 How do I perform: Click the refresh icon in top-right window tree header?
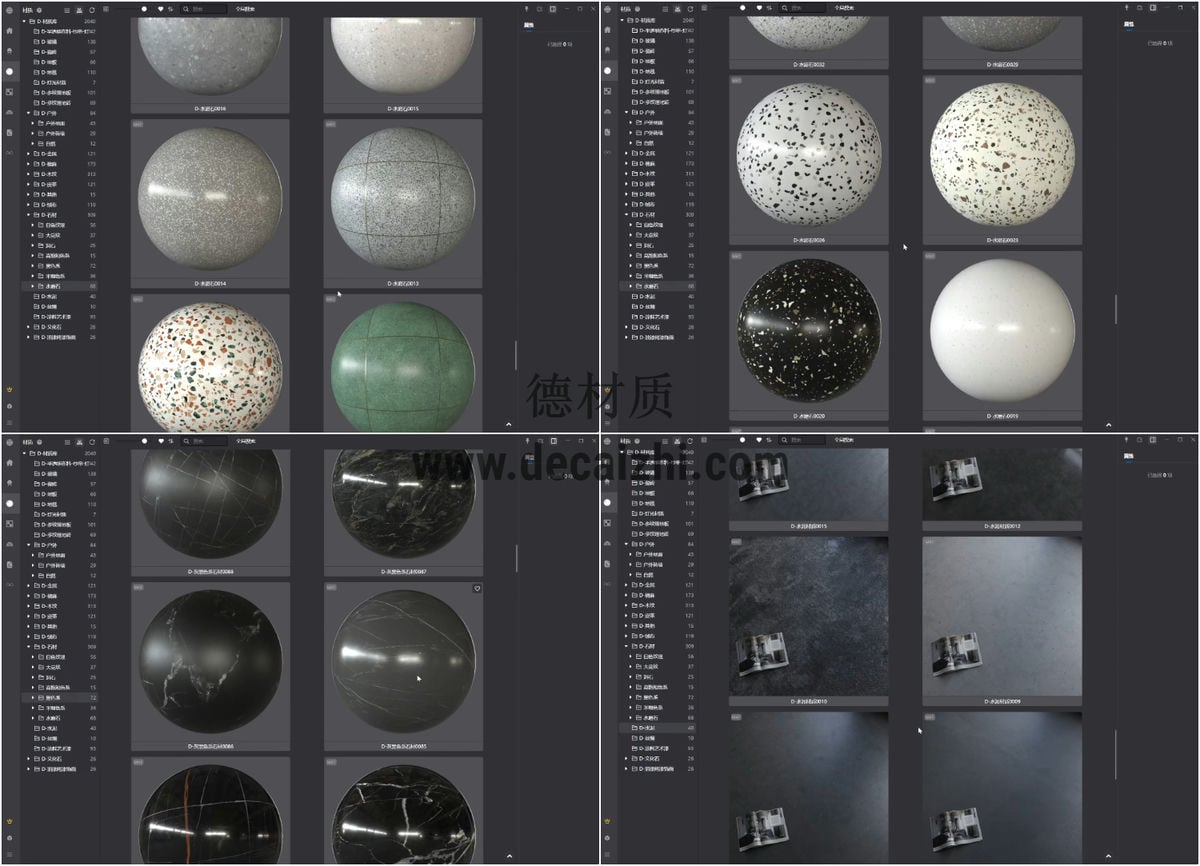pos(690,8)
